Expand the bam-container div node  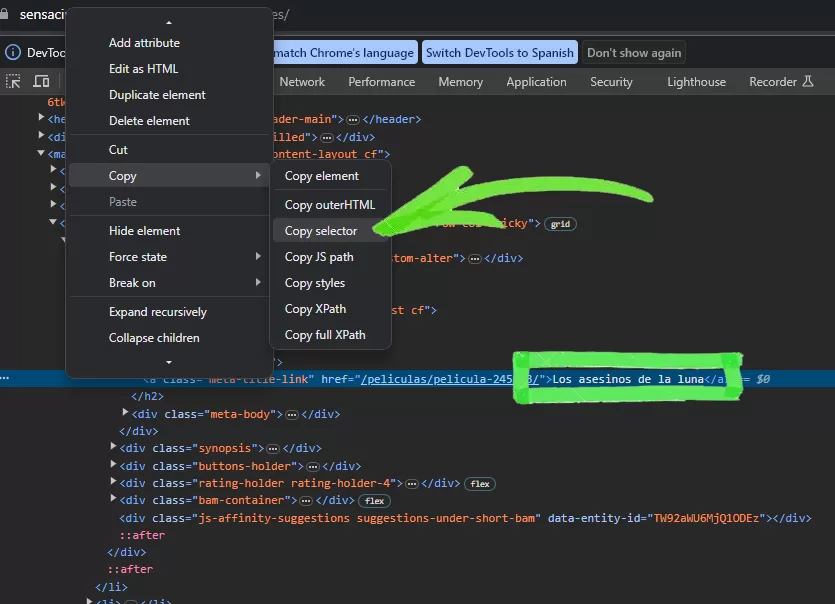[x=113, y=499]
